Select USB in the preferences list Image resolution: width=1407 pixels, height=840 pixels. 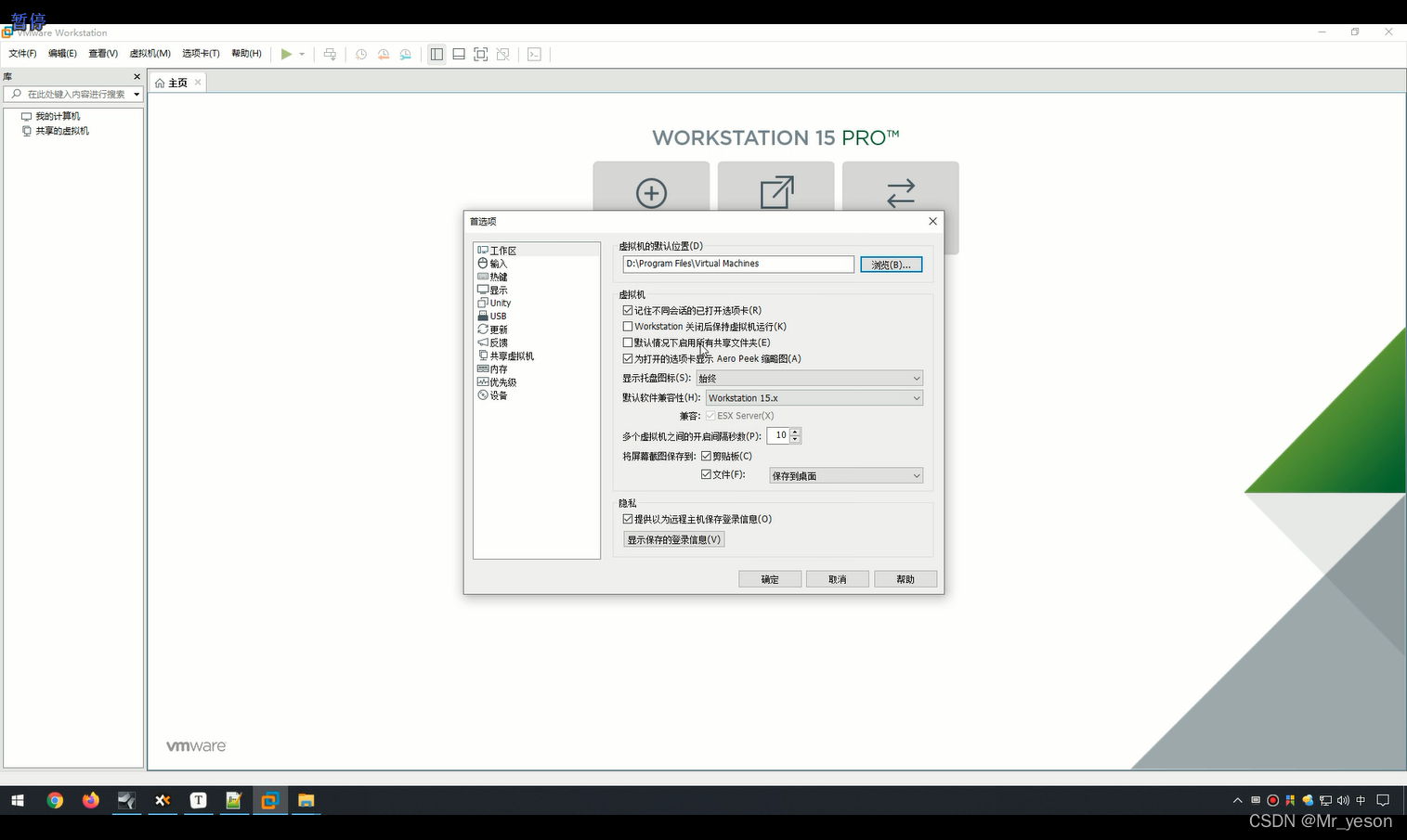[x=498, y=316]
